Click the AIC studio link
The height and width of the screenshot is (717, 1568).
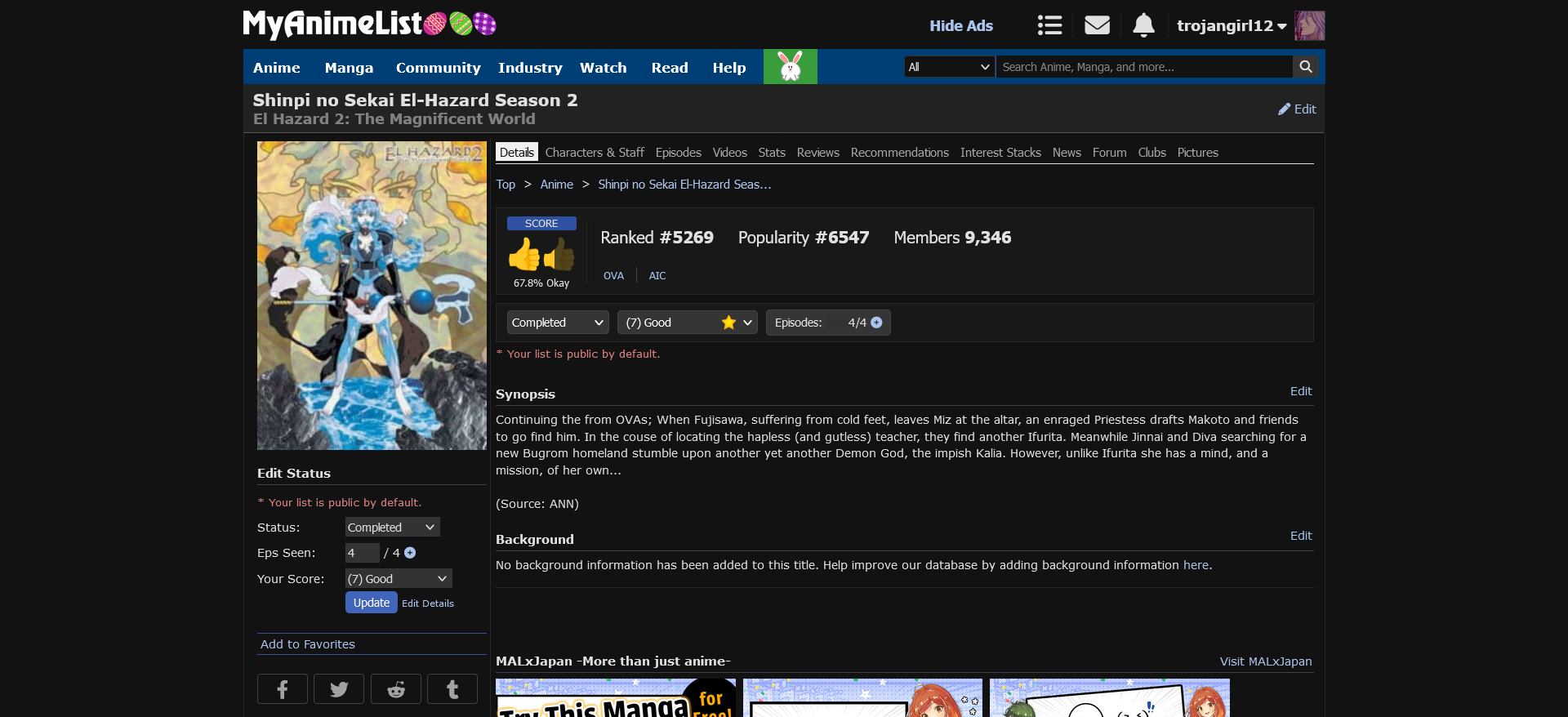tap(657, 276)
